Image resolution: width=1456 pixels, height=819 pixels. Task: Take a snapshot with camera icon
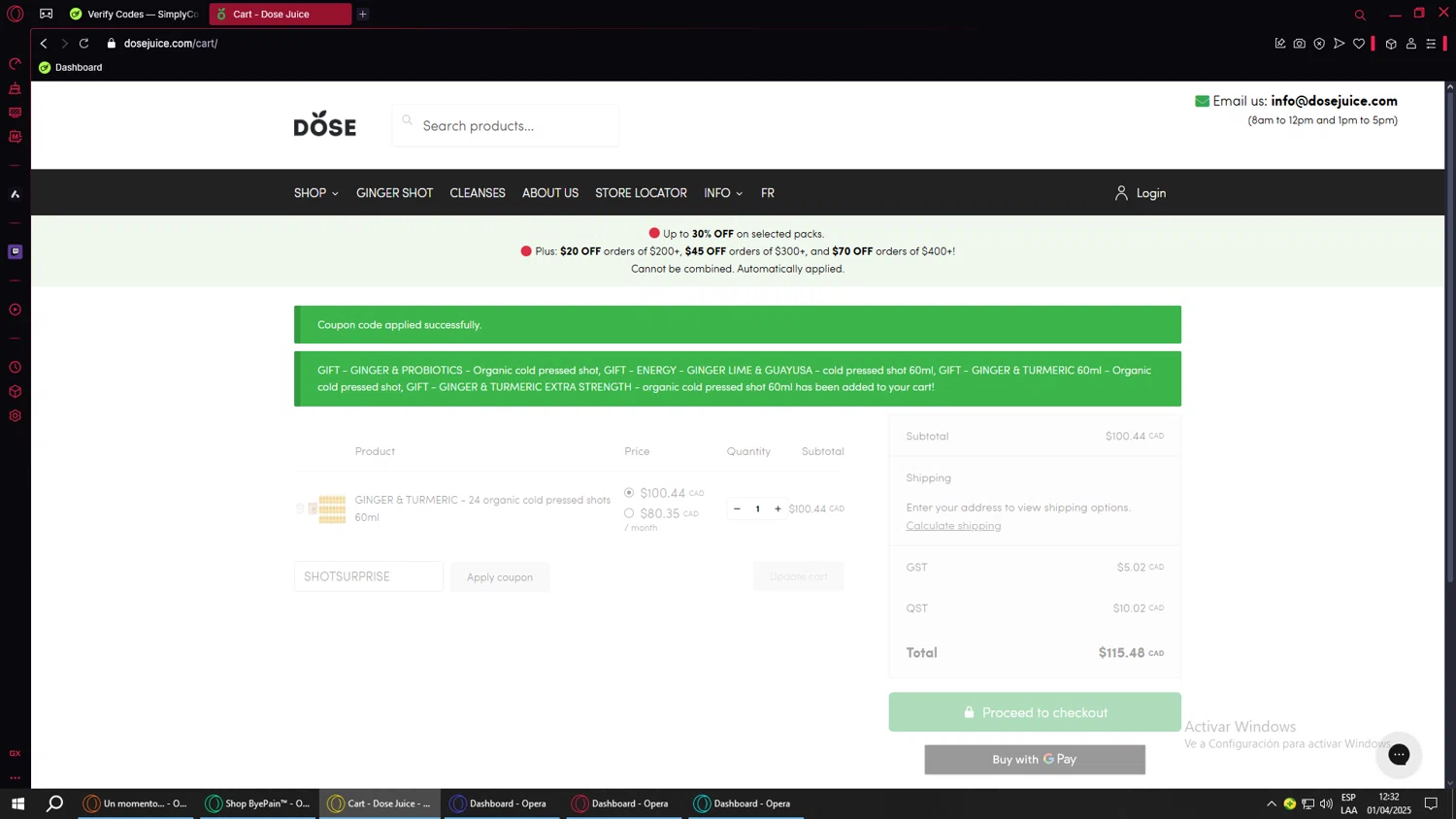[1300, 43]
